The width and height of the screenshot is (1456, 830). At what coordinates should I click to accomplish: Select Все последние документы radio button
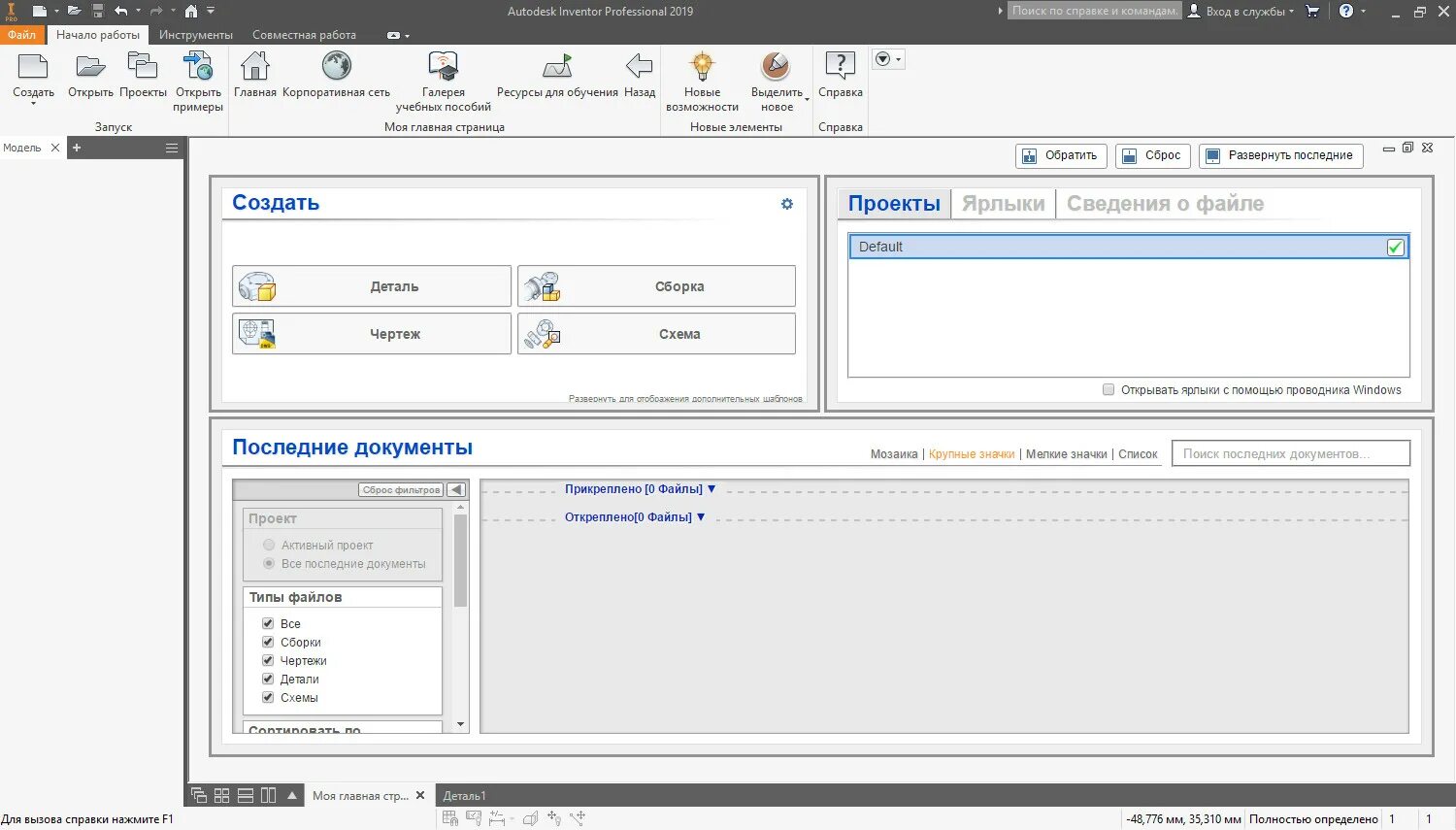point(269,564)
